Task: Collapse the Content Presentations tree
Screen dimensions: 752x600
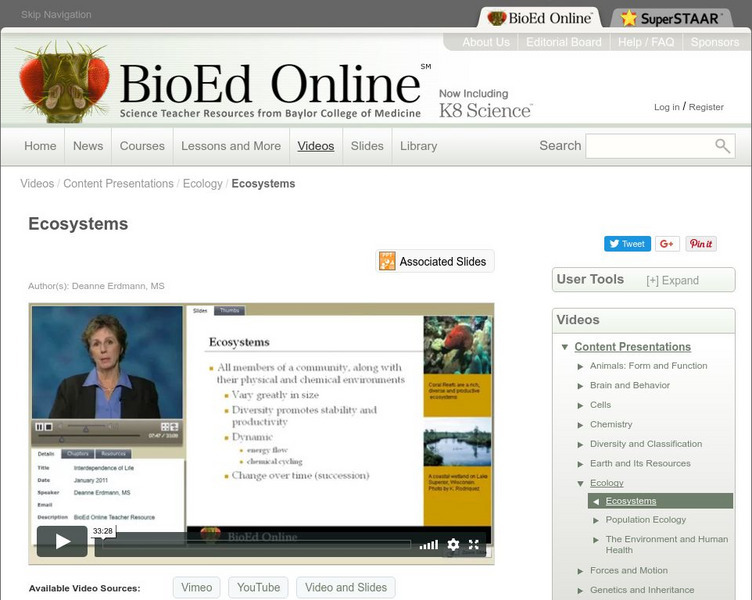Action: click(565, 347)
